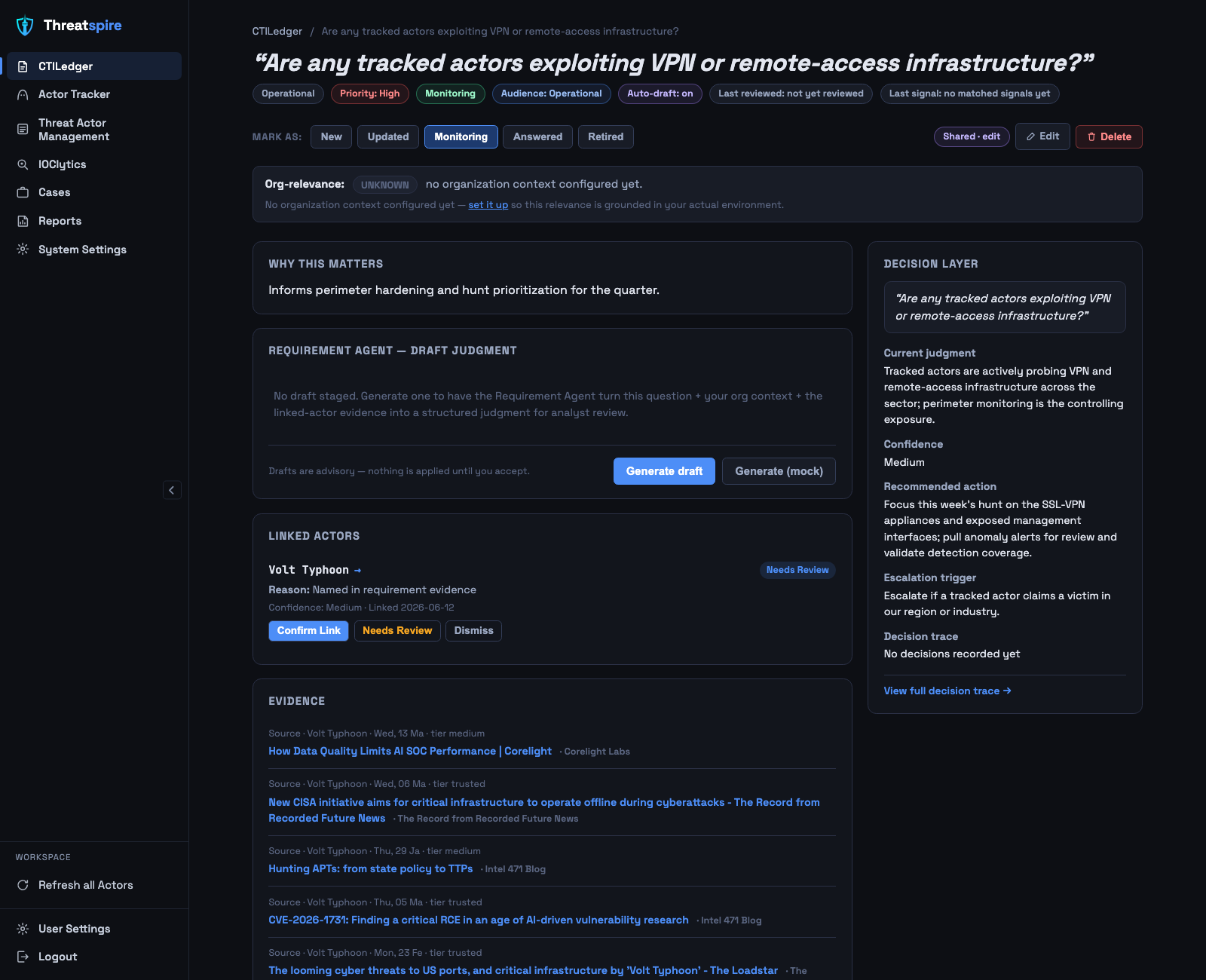The image size is (1206, 980).
Task: Open System Settings
Action: coord(94,250)
